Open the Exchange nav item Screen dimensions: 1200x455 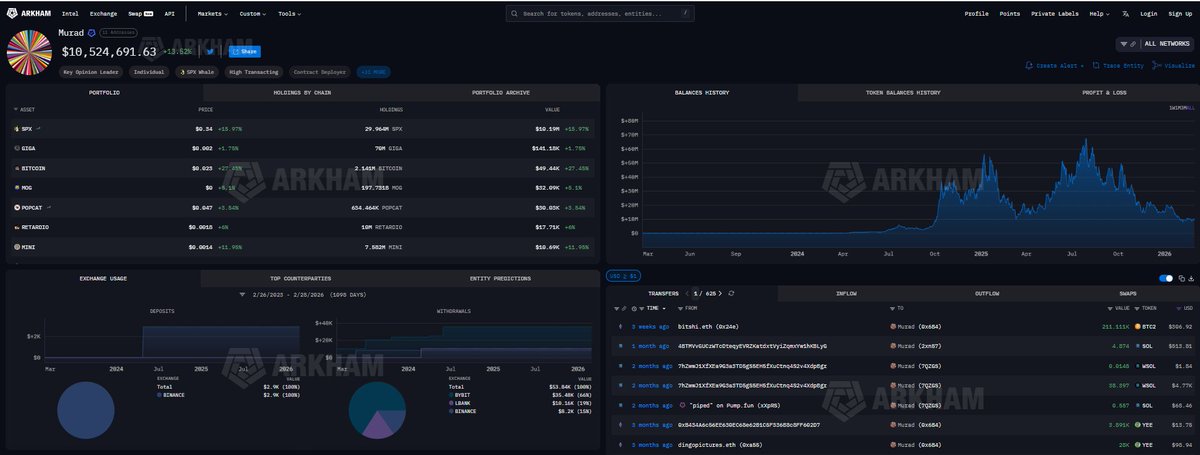103,14
